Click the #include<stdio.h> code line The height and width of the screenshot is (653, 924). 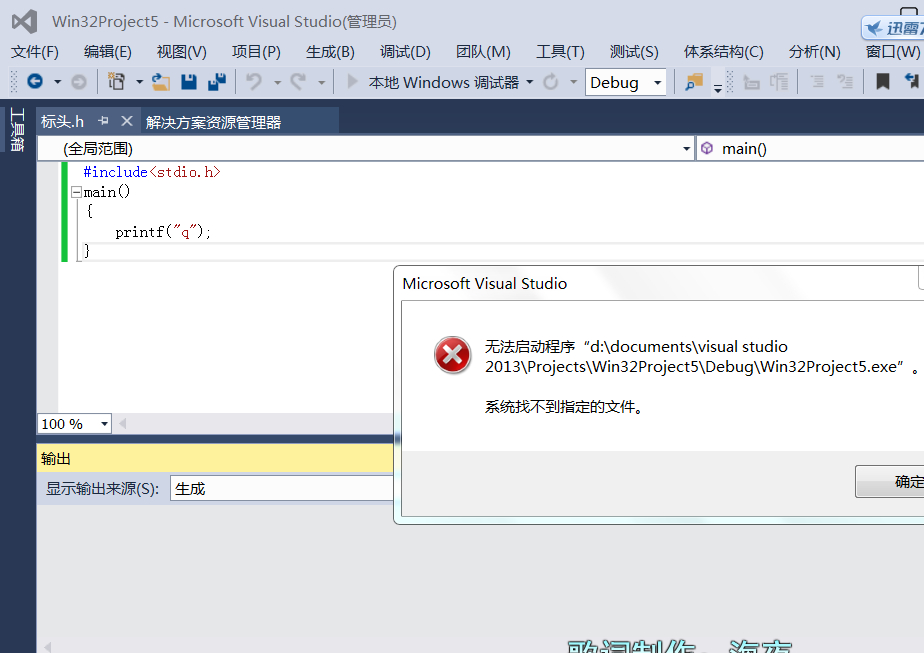(151, 172)
